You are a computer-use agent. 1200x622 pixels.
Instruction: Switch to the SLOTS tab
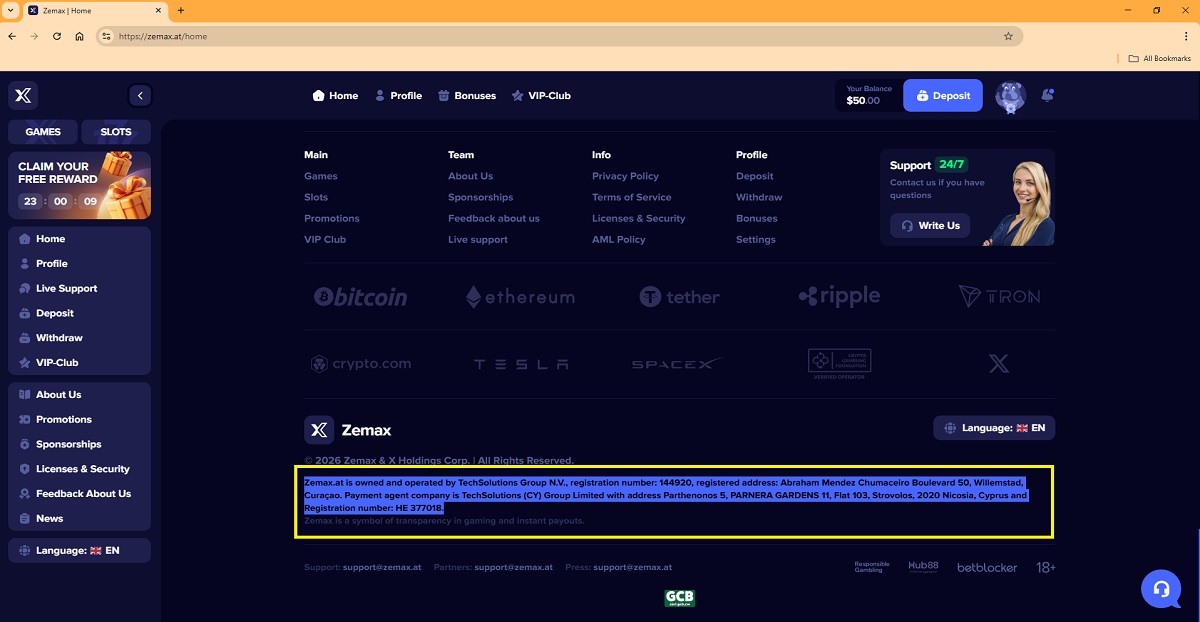click(x=116, y=132)
